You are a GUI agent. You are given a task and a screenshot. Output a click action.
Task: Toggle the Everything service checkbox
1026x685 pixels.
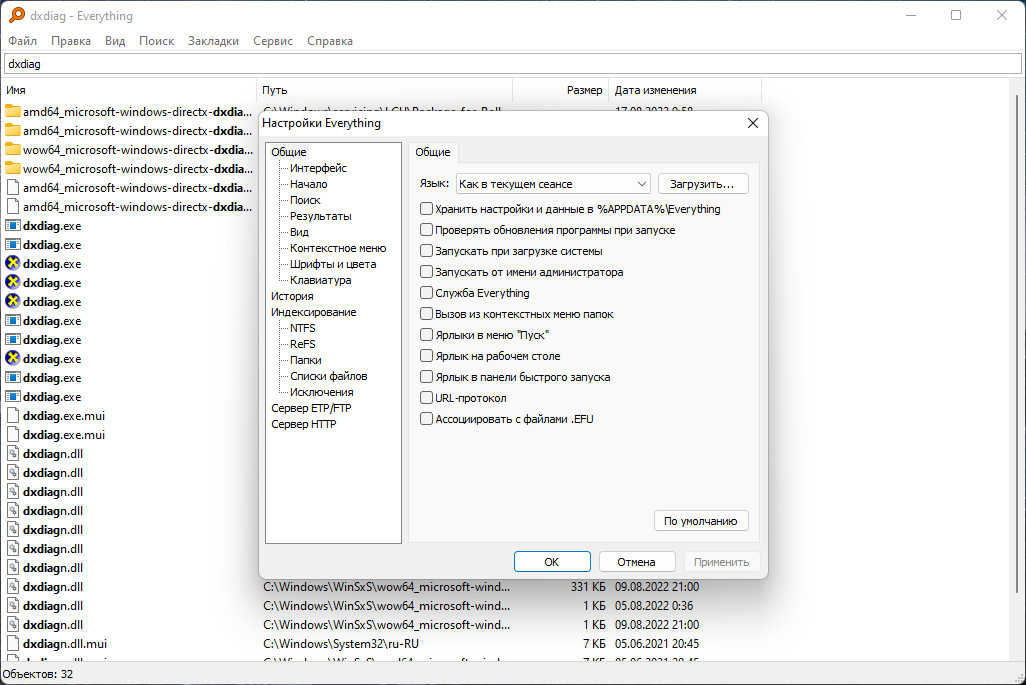tap(427, 293)
